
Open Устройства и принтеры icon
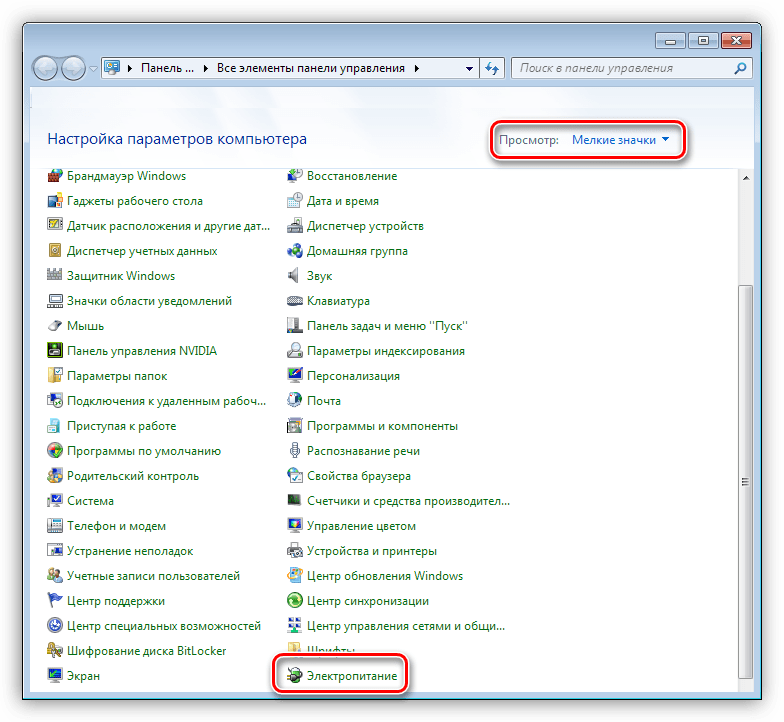pos(294,551)
